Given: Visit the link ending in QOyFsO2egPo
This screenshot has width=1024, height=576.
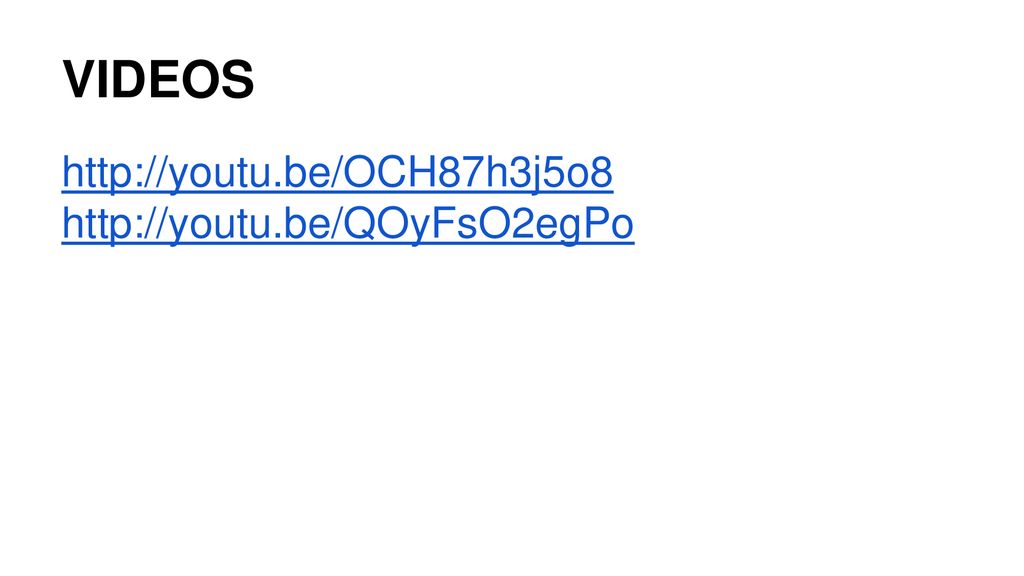Looking at the screenshot, I should pos(348,224).
